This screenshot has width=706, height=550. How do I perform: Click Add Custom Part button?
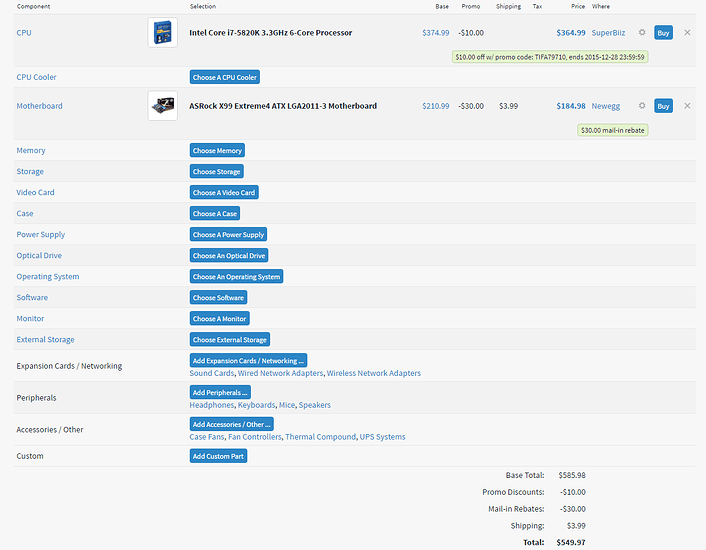point(218,456)
